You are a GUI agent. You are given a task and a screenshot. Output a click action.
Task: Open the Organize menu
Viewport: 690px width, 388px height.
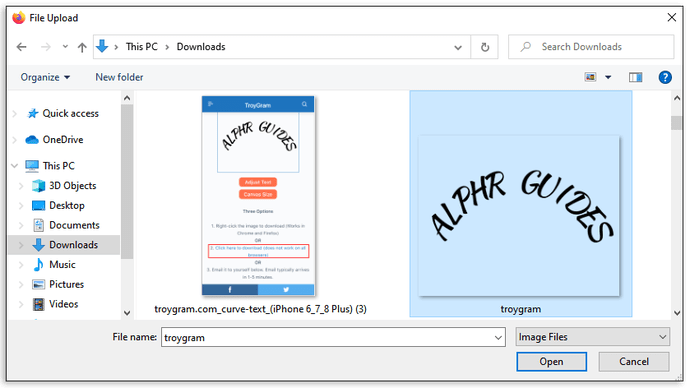[x=45, y=77]
